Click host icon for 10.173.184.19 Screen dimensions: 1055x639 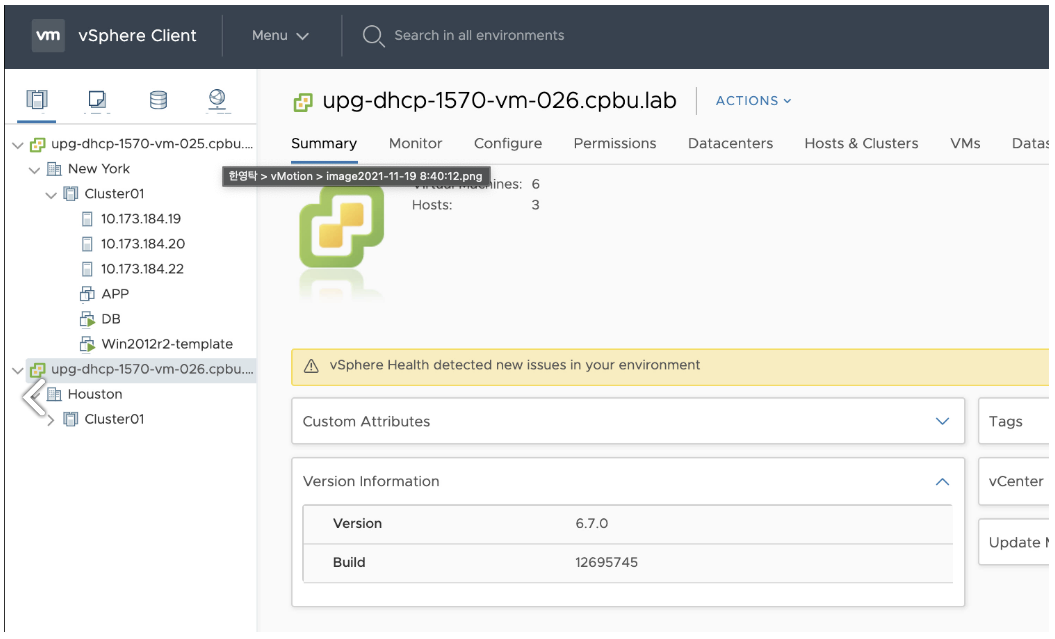pos(87,219)
